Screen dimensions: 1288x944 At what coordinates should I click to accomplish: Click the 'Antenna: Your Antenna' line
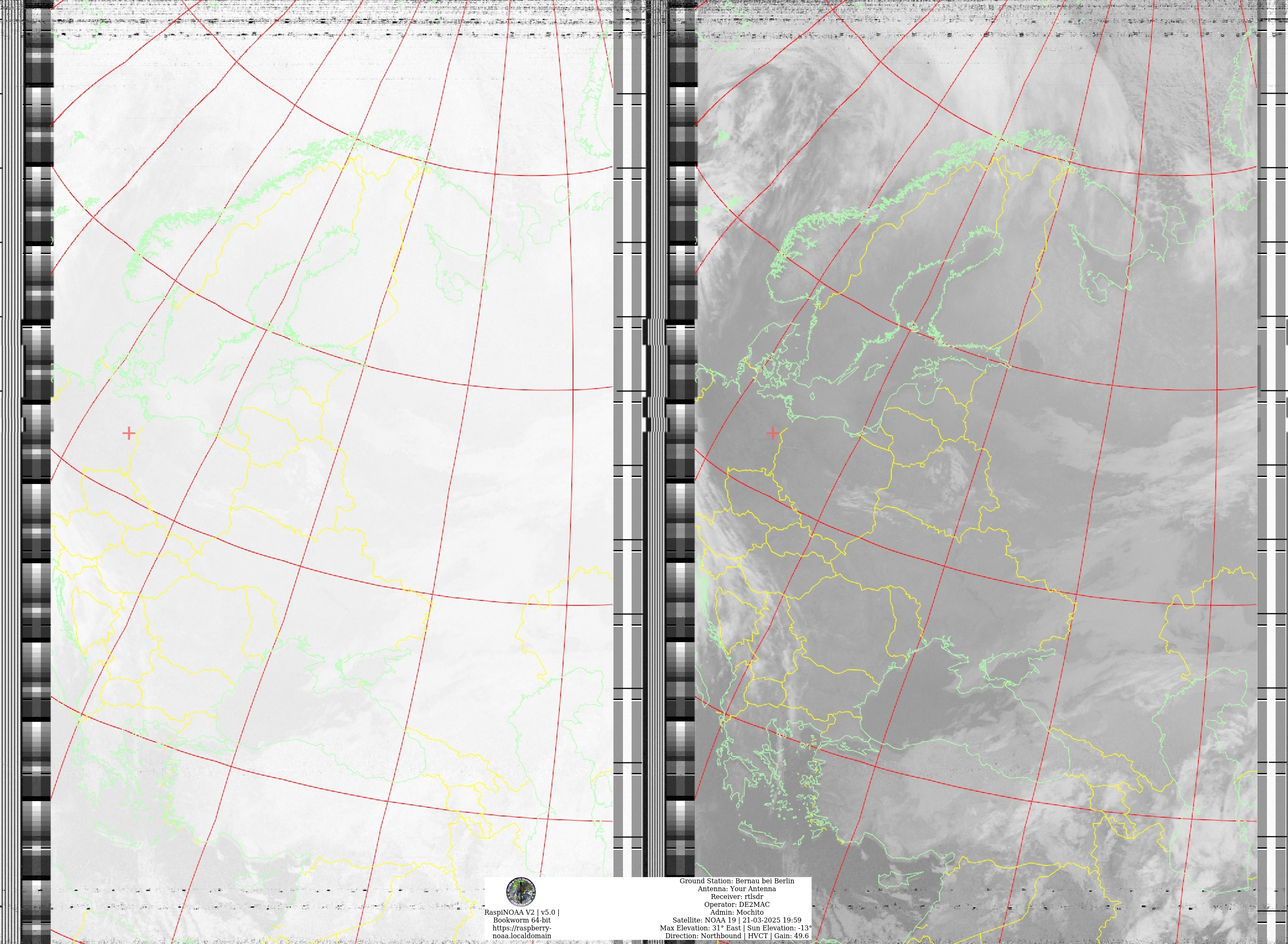tap(737, 889)
